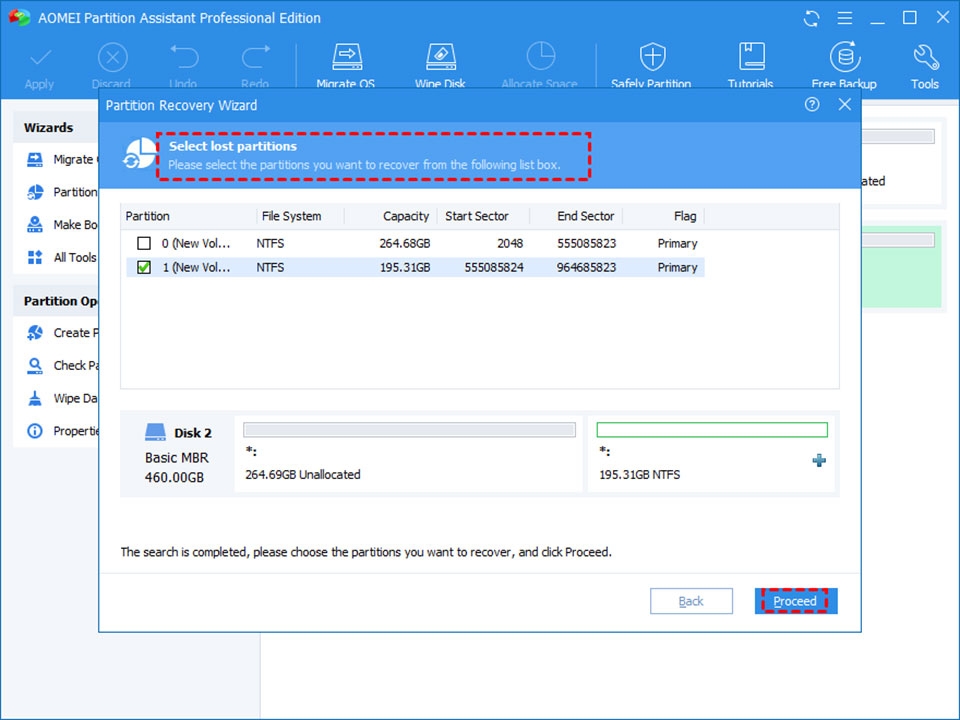Image resolution: width=960 pixels, height=720 pixels.
Task: Sort by the File System column header
Action: (293, 215)
